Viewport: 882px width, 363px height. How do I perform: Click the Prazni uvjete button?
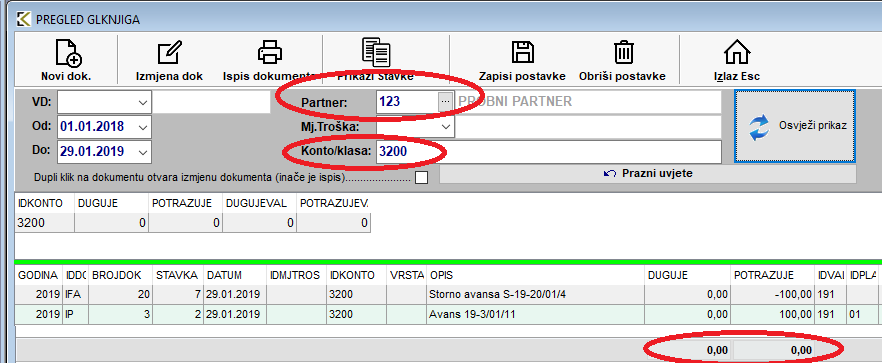(647, 174)
